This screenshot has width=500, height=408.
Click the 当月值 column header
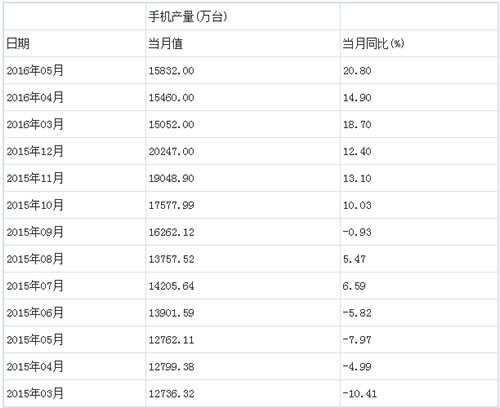coord(165,43)
